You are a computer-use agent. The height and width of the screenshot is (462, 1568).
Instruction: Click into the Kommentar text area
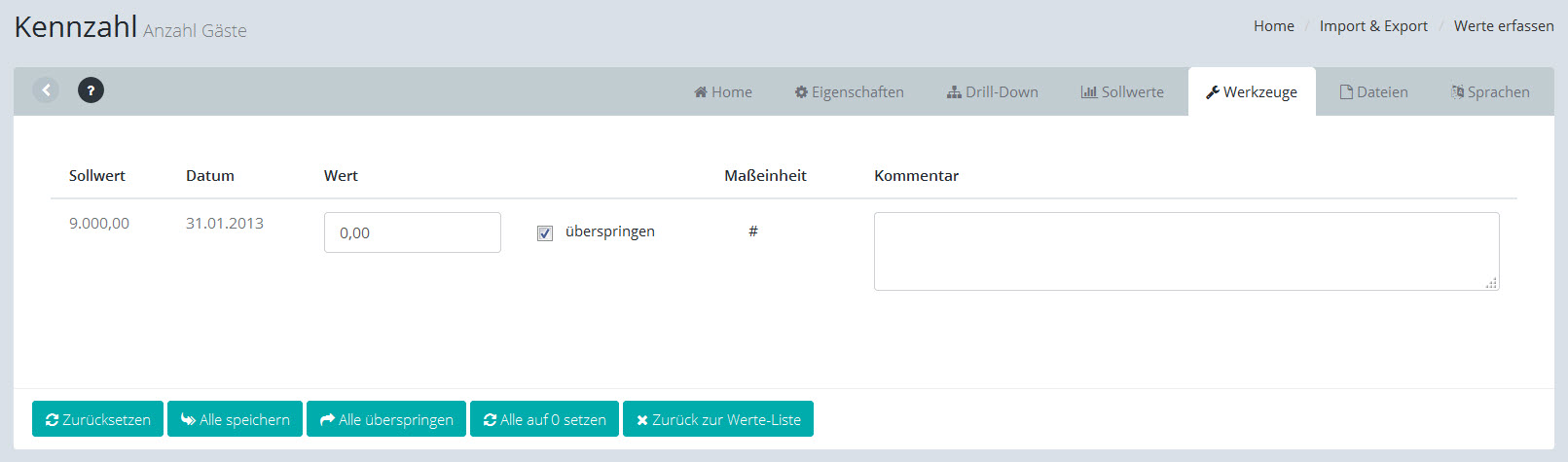click(1185, 251)
